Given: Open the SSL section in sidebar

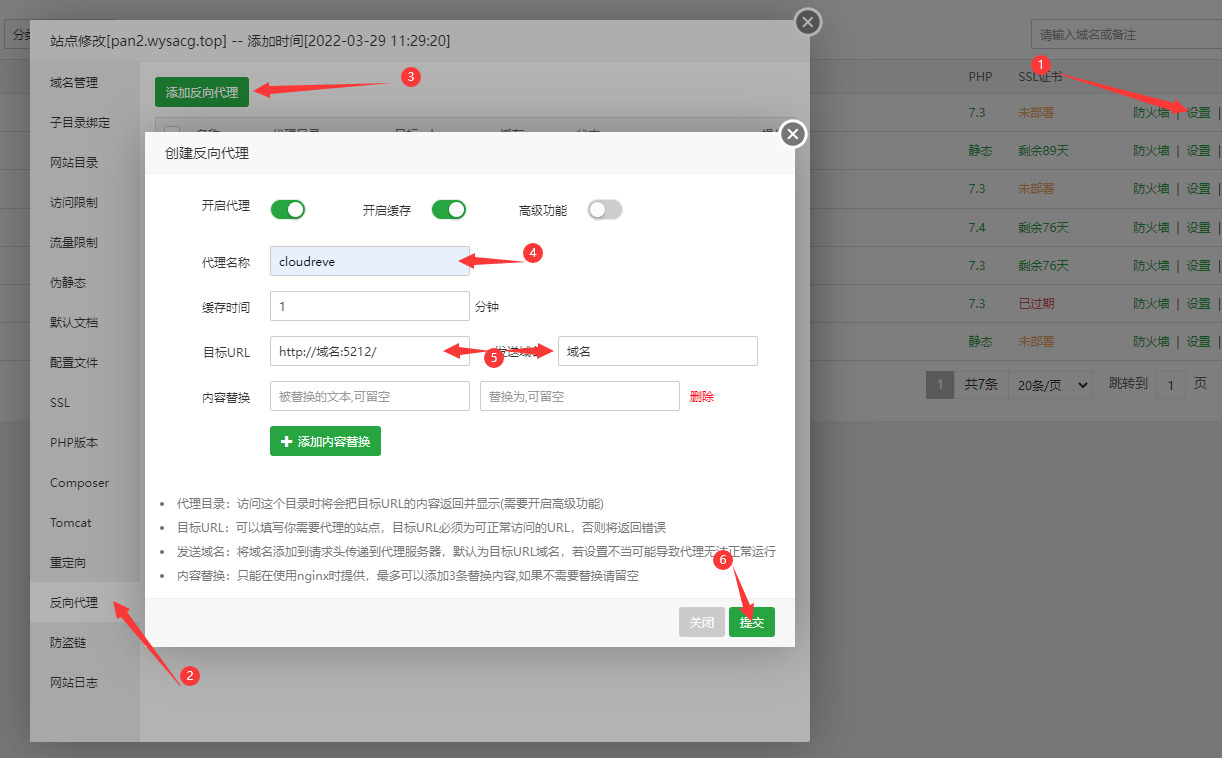Looking at the screenshot, I should point(62,402).
